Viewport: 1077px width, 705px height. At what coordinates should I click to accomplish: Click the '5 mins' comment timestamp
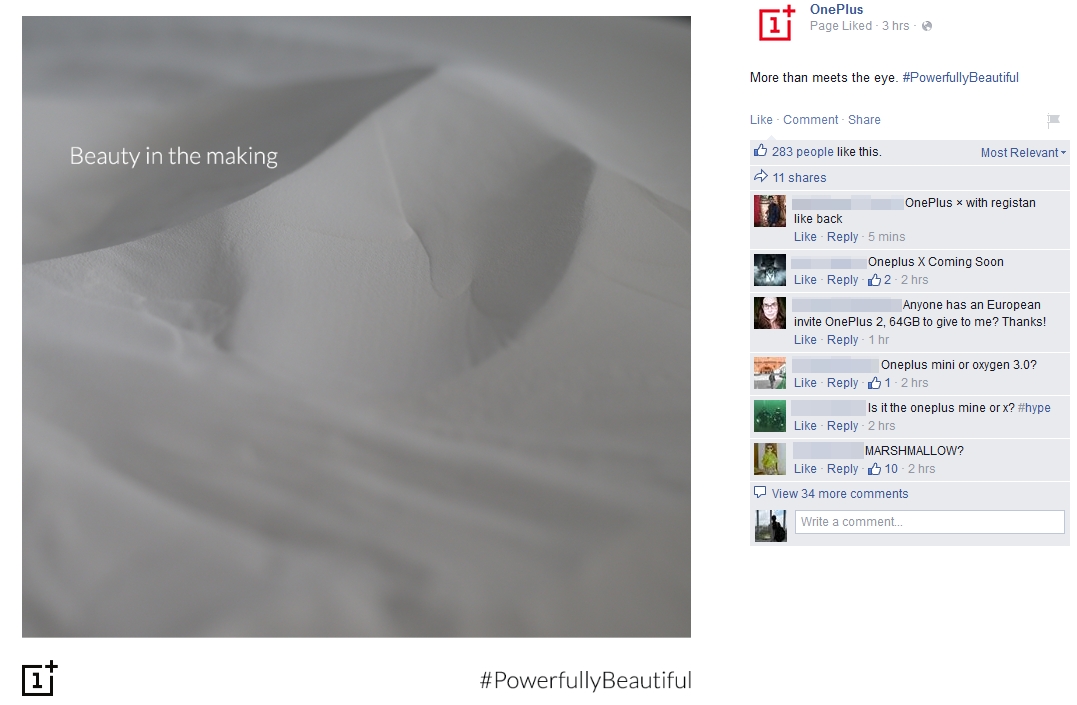point(887,237)
